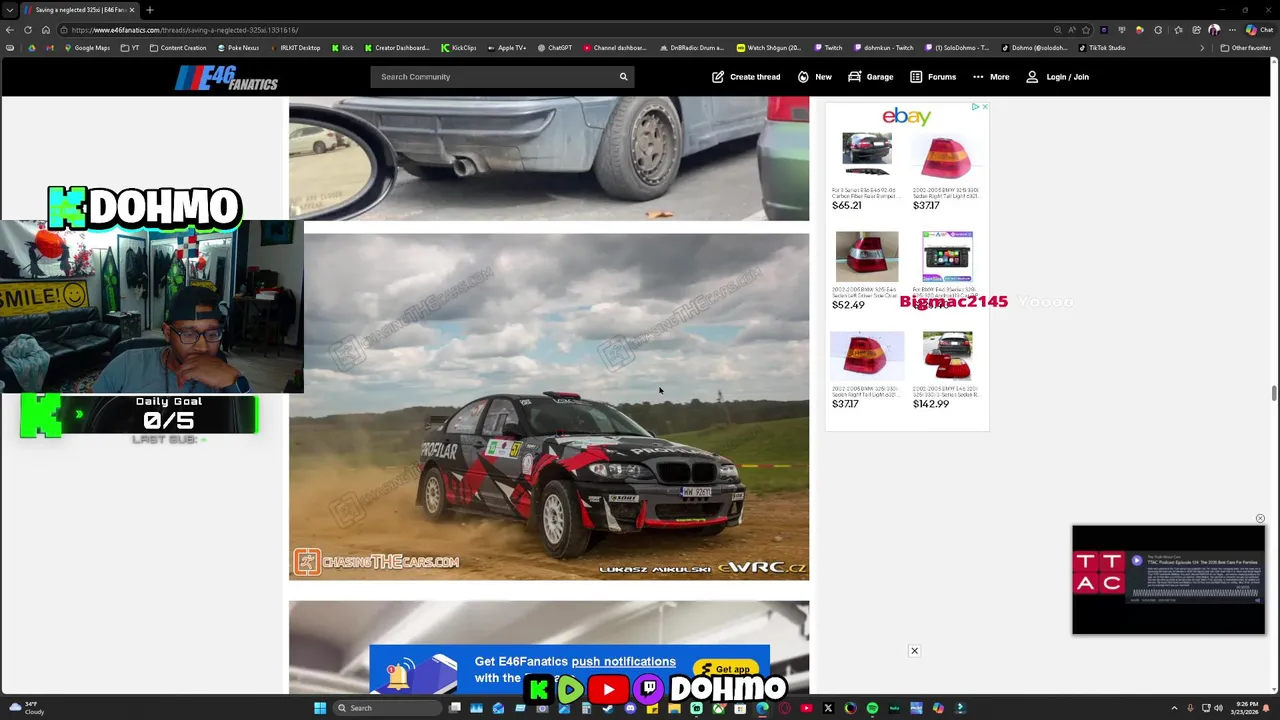1280x720 pixels.
Task: Open the Garage menu item
Action: tap(870, 77)
